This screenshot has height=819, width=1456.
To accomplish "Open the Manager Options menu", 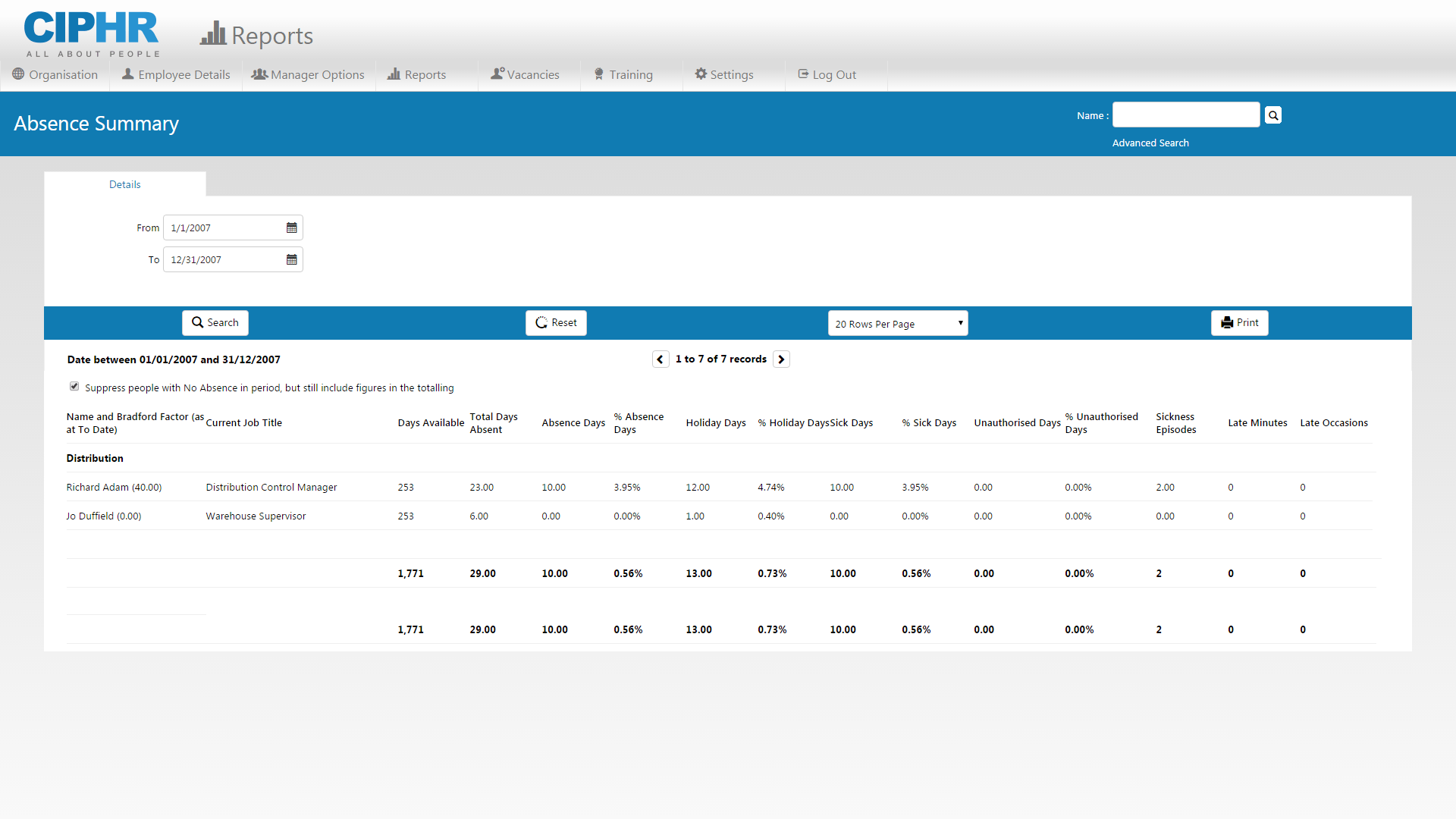I will click(308, 74).
